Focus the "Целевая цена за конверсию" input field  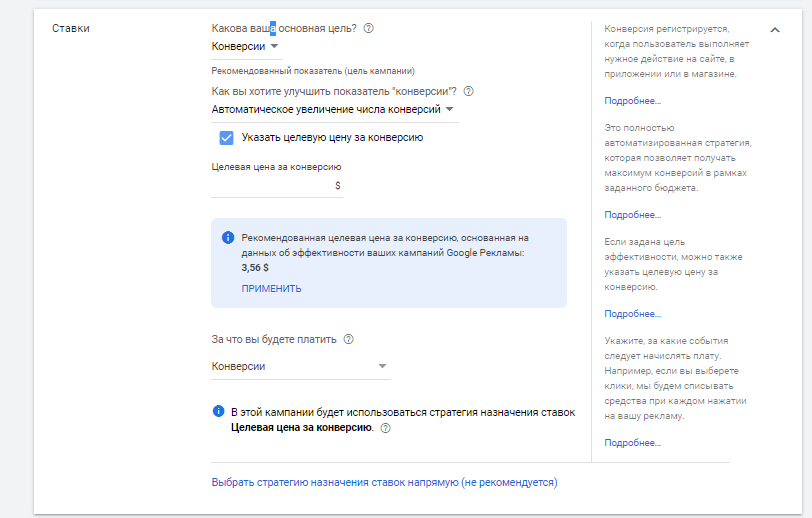coord(272,185)
